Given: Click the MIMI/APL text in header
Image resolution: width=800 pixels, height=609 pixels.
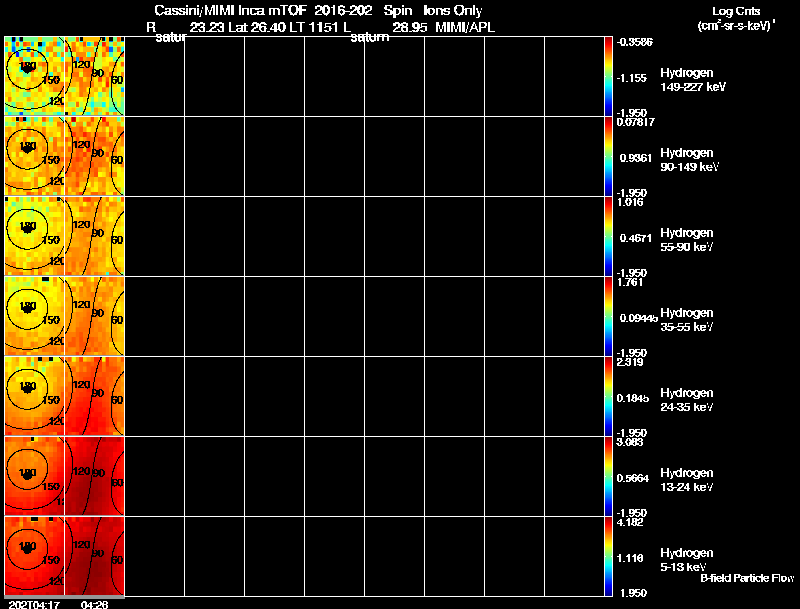Looking at the screenshot, I should pyautogui.click(x=465, y=27).
